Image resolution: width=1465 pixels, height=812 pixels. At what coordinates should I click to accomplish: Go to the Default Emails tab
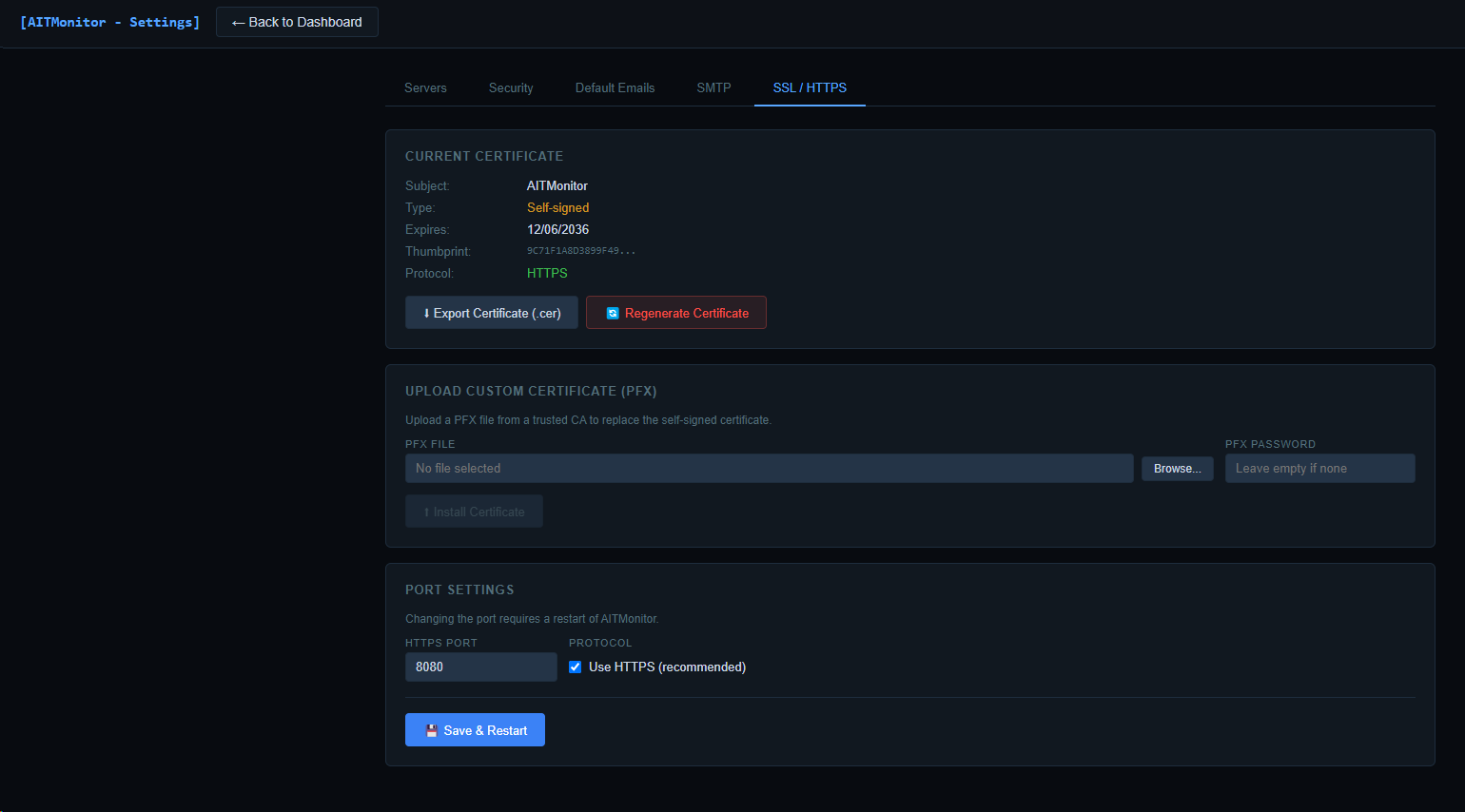(x=615, y=87)
